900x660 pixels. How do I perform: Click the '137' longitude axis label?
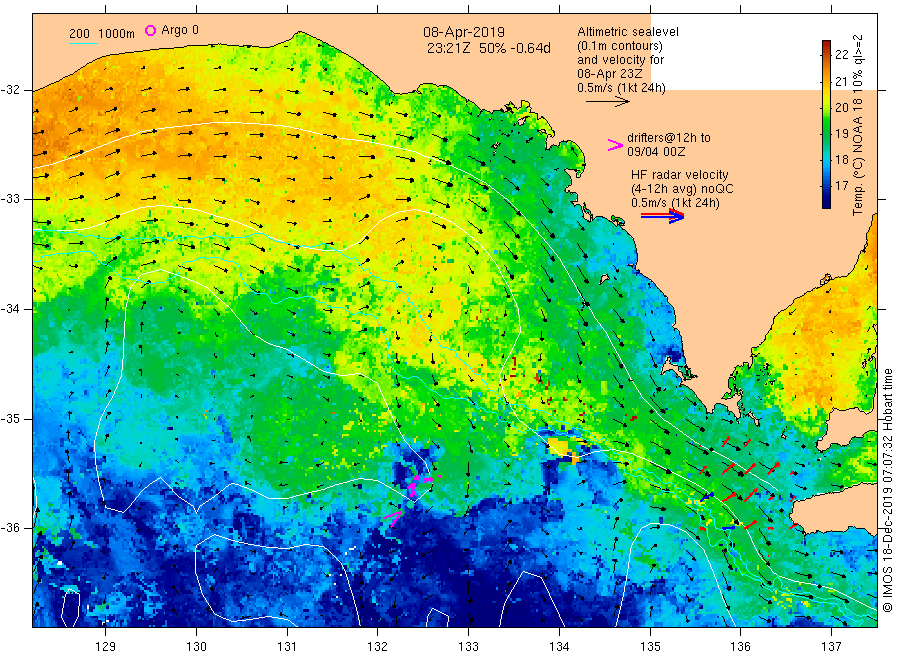click(x=831, y=646)
